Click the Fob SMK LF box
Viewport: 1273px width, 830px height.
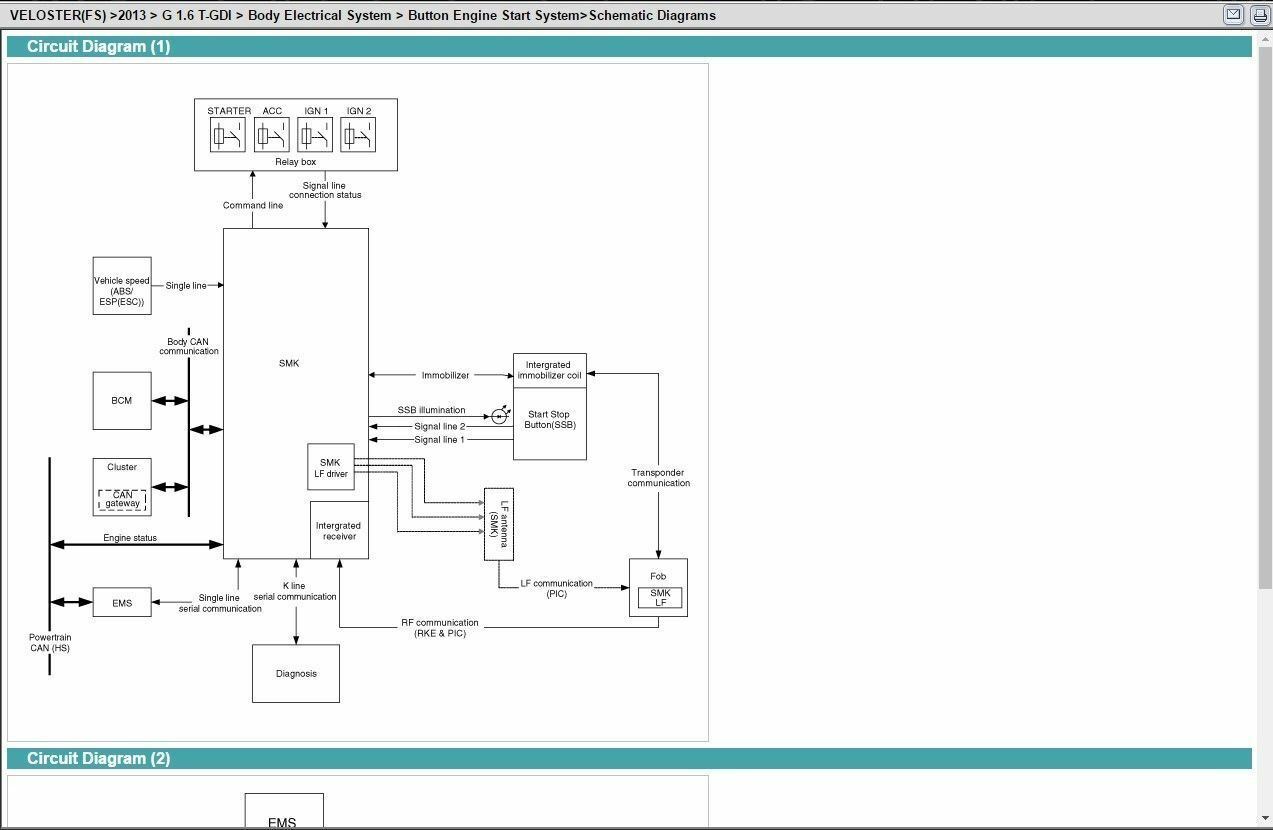[x=660, y=598]
